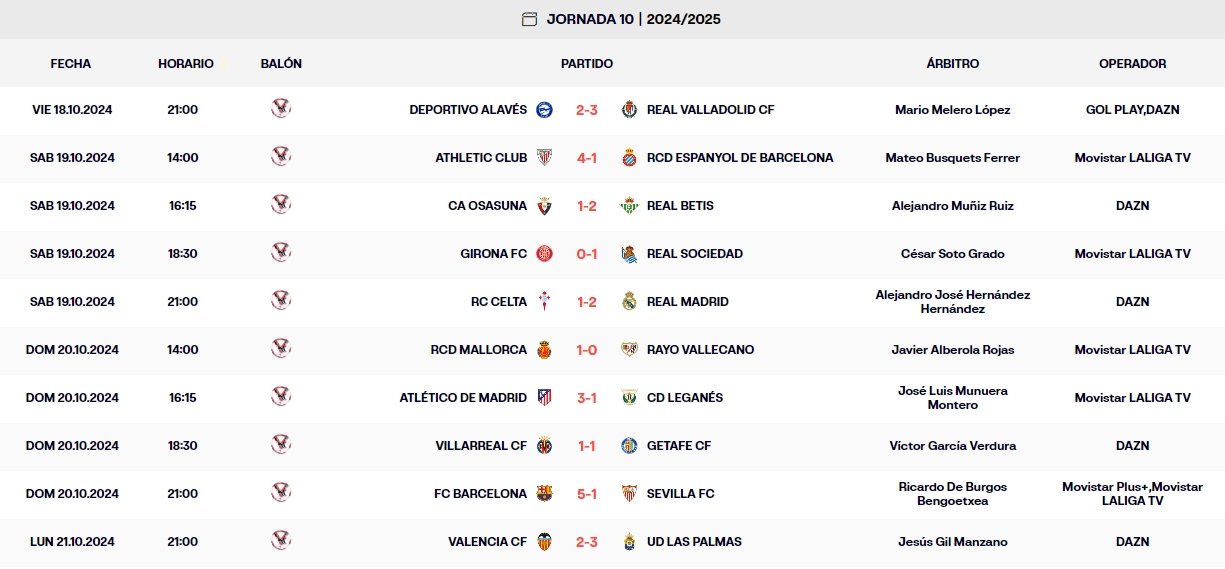
Task: Click the Valencia CF club crest
Action: click(x=544, y=542)
